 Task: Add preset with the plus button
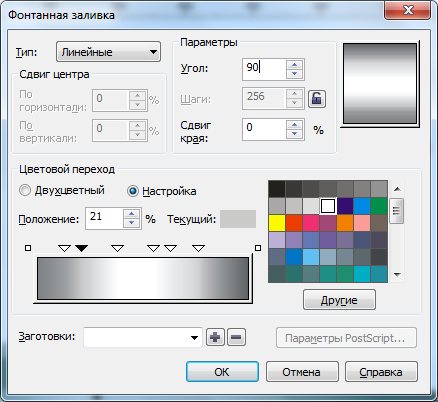[215, 337]
